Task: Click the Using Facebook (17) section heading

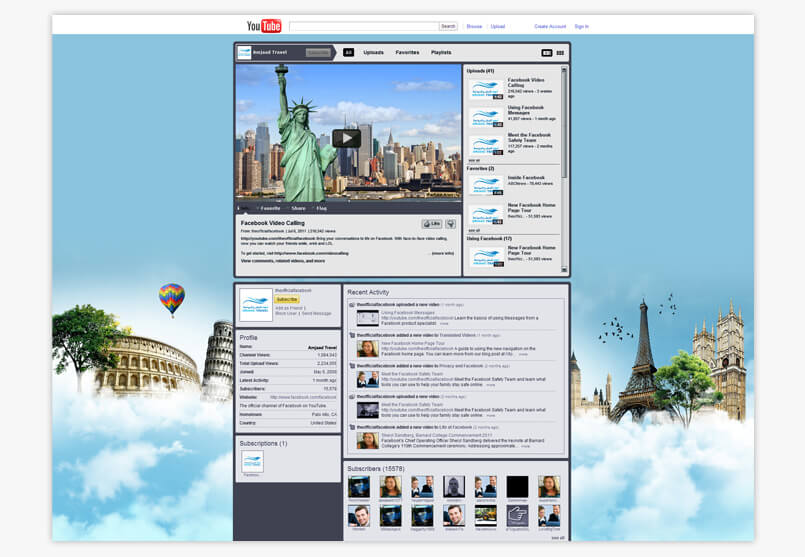Action: 489,239
